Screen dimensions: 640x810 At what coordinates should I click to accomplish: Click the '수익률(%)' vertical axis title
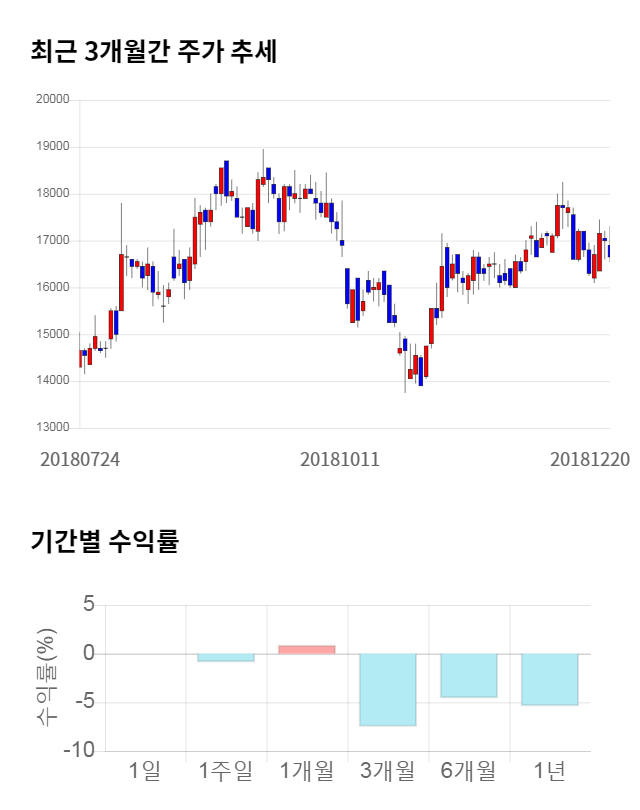click(46, 677)
